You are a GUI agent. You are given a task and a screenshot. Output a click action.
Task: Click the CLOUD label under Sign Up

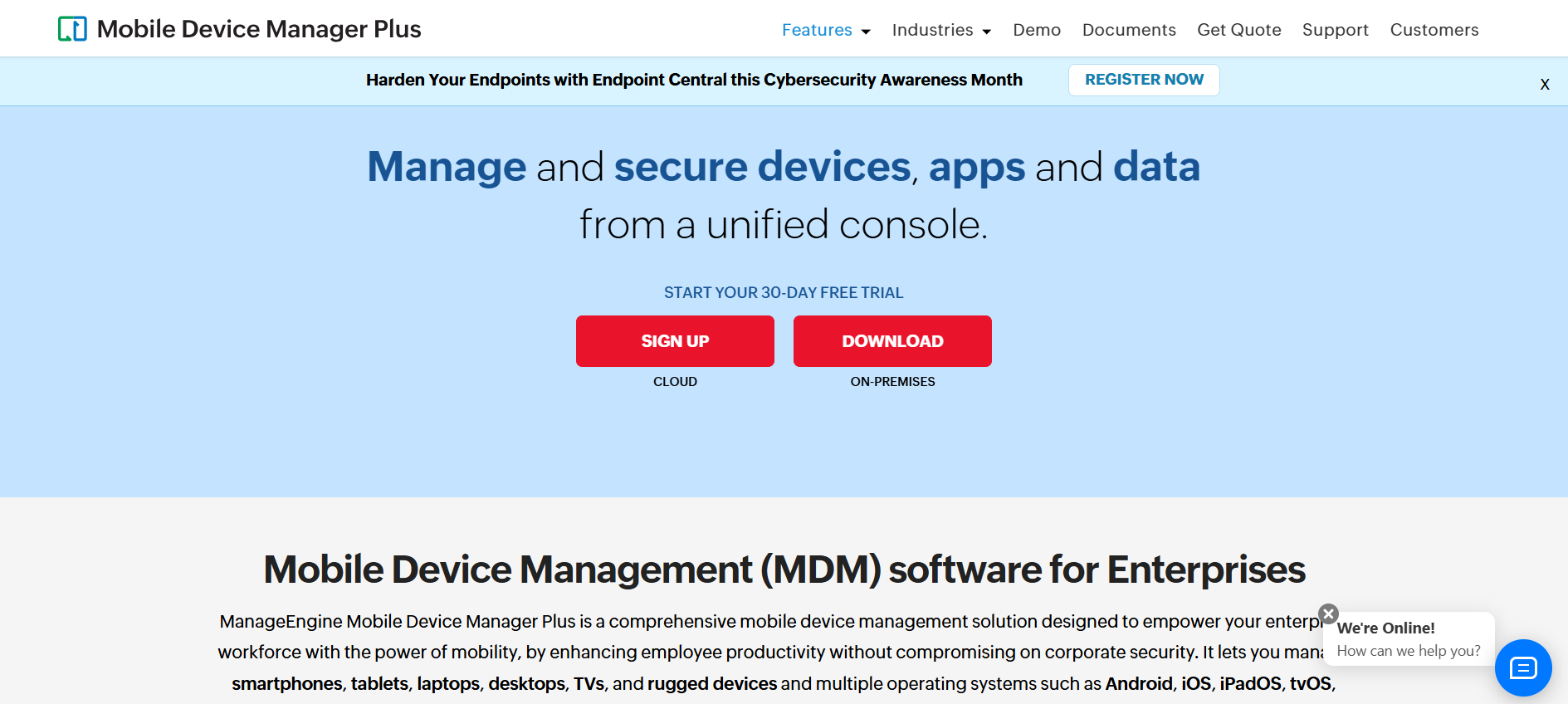point(675,382)
